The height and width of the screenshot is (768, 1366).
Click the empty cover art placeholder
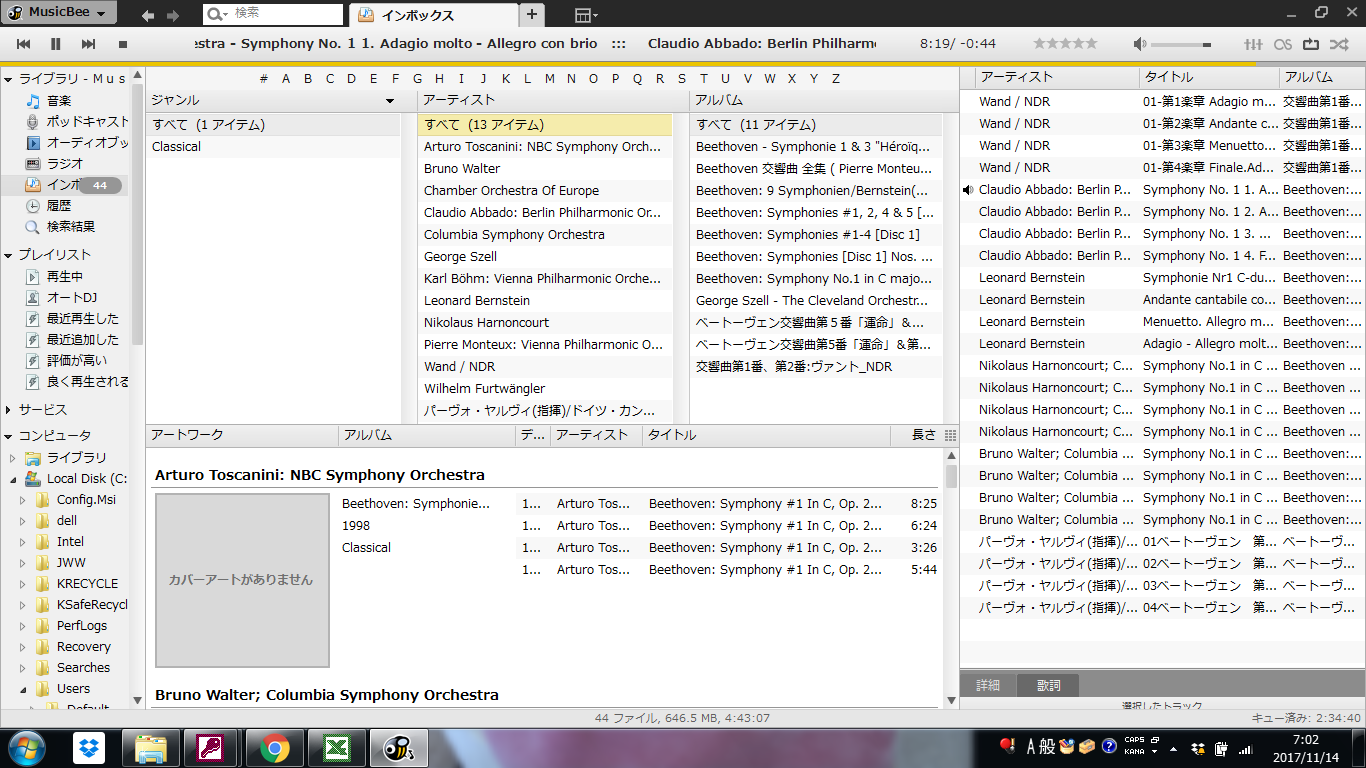[242, 580]
